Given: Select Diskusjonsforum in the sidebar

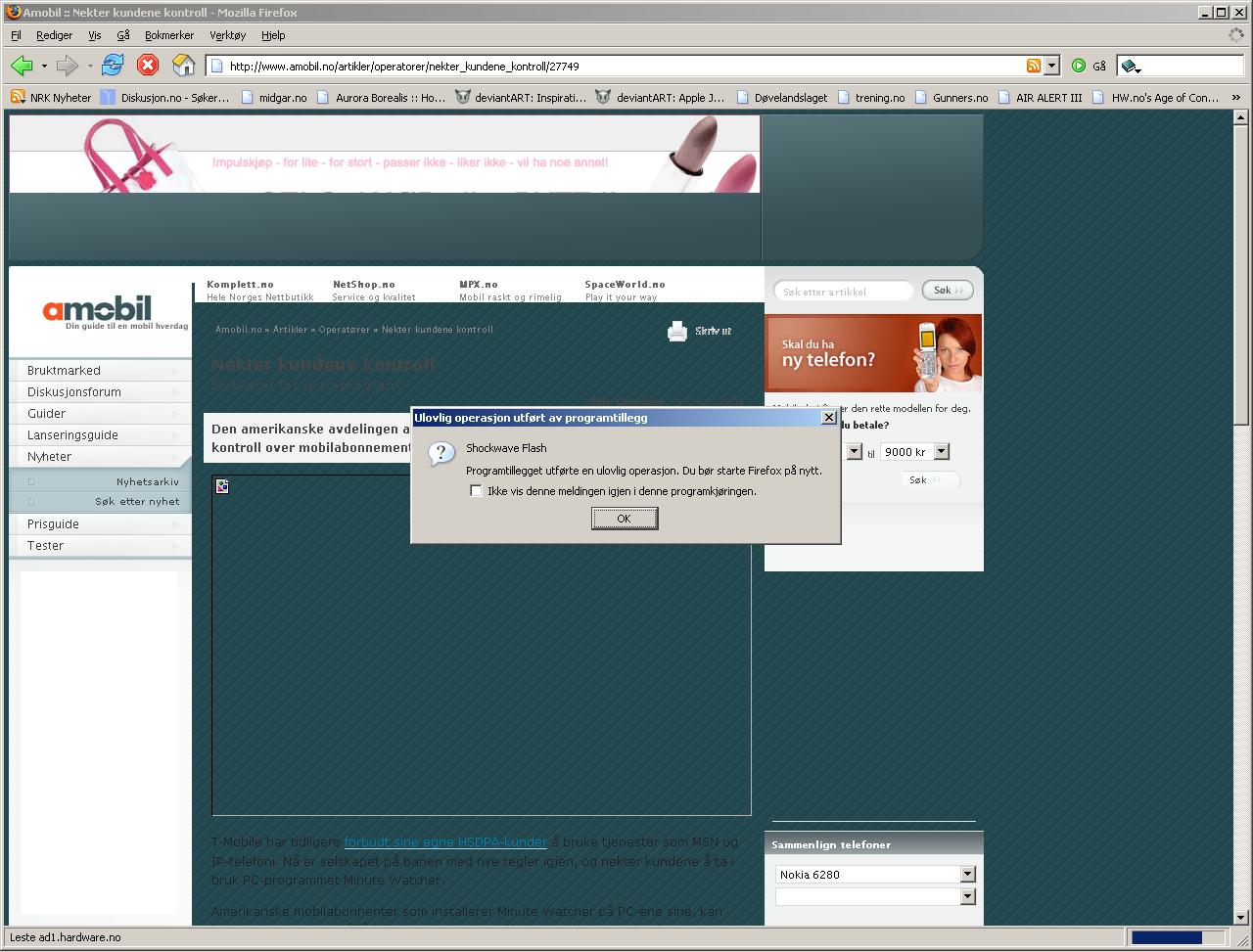Looking at the screenshot, I should coord(101,391).
